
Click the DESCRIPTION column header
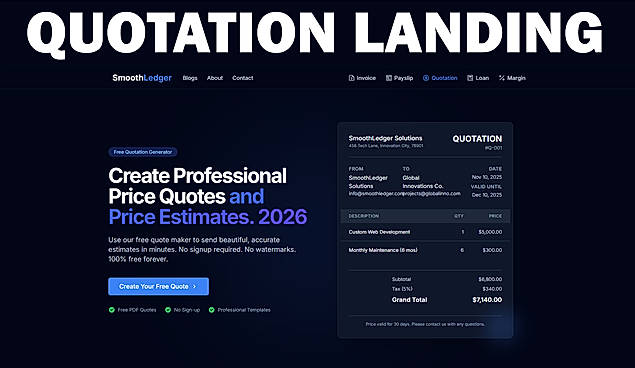(x=364, y=216)
